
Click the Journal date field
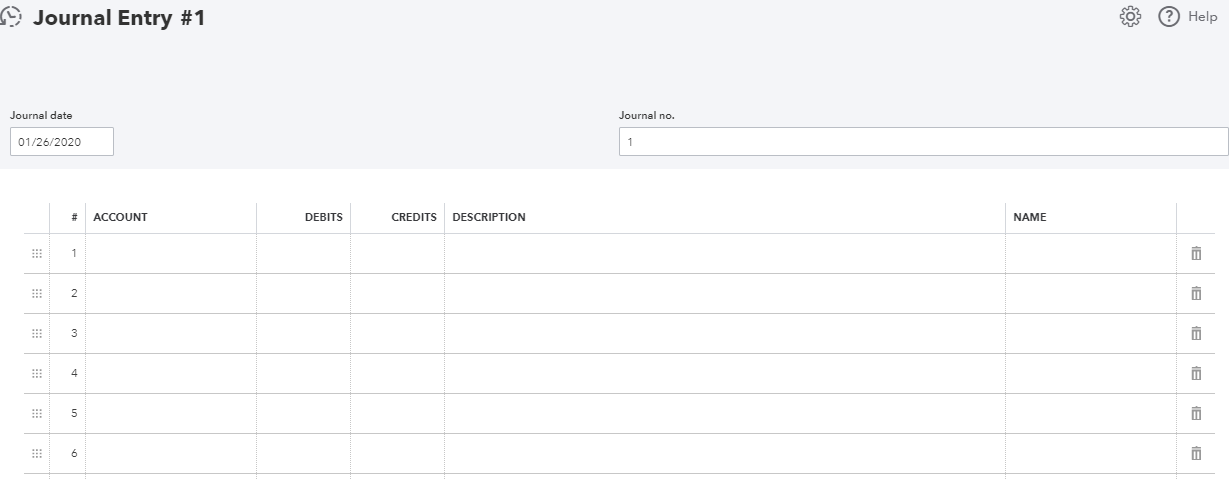pos(62,142)
